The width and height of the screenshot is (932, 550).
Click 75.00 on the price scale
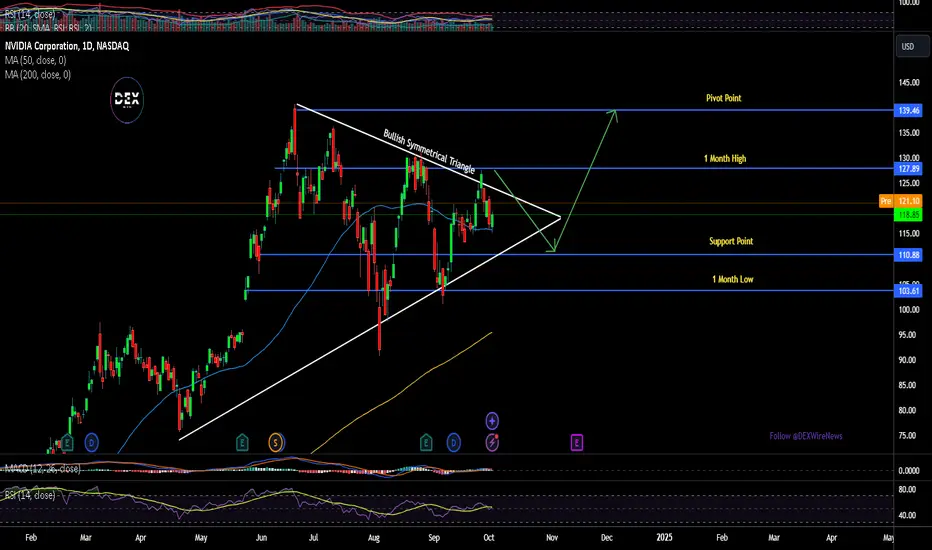[x=909, y=435]
